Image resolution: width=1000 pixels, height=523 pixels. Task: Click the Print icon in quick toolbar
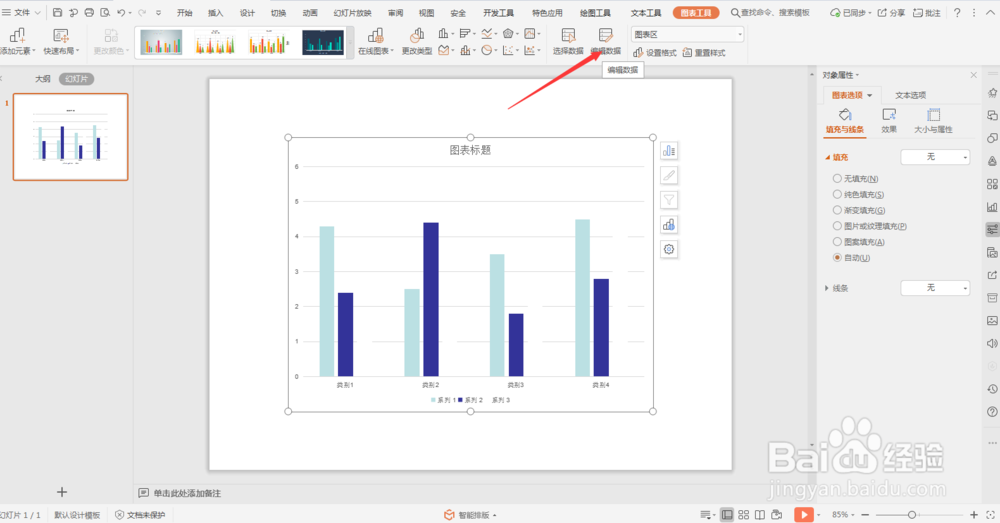pos(89,12)
